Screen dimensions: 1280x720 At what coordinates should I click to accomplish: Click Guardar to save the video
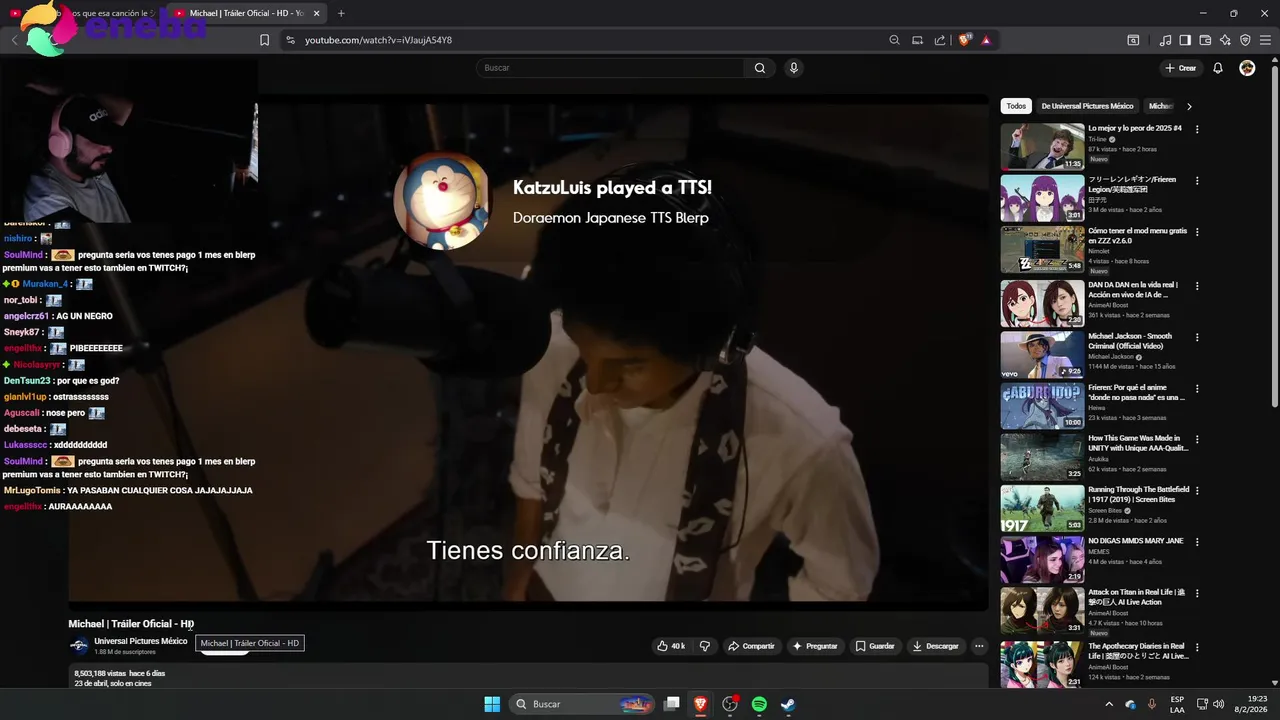pyautogui.click(x=875, y=646)
